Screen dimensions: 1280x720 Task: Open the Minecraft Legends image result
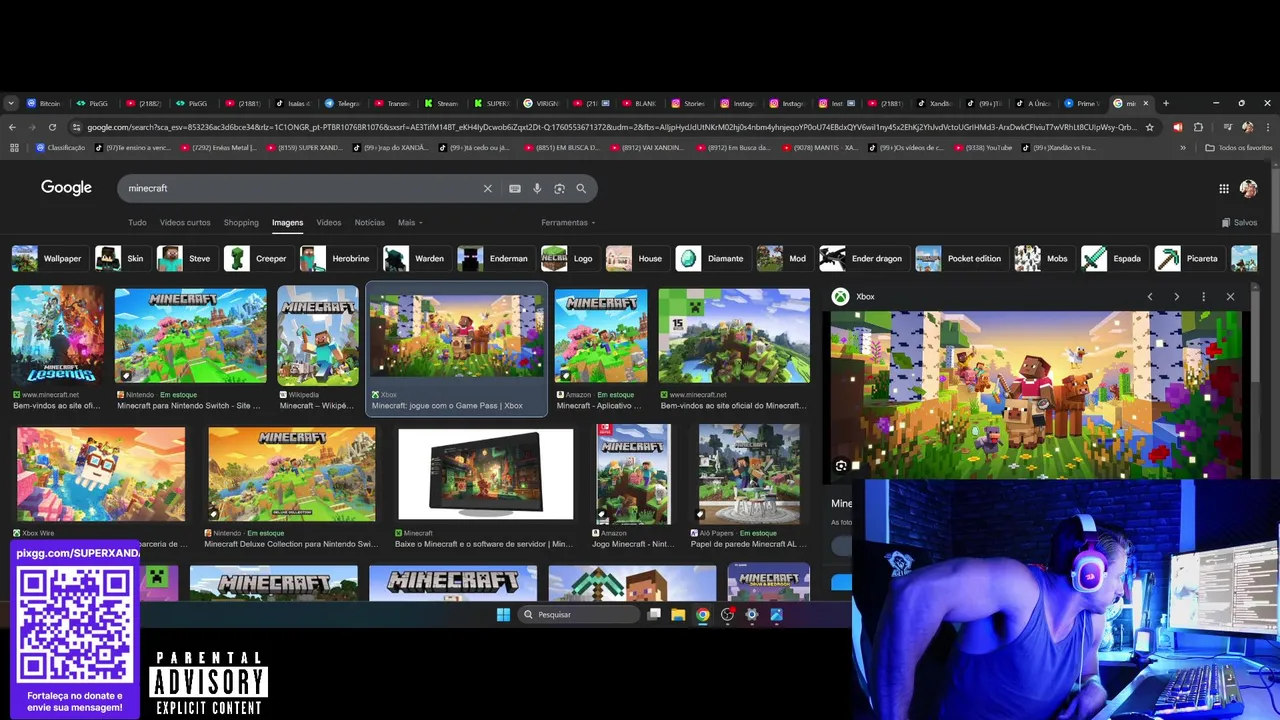(x=57, y=336)
